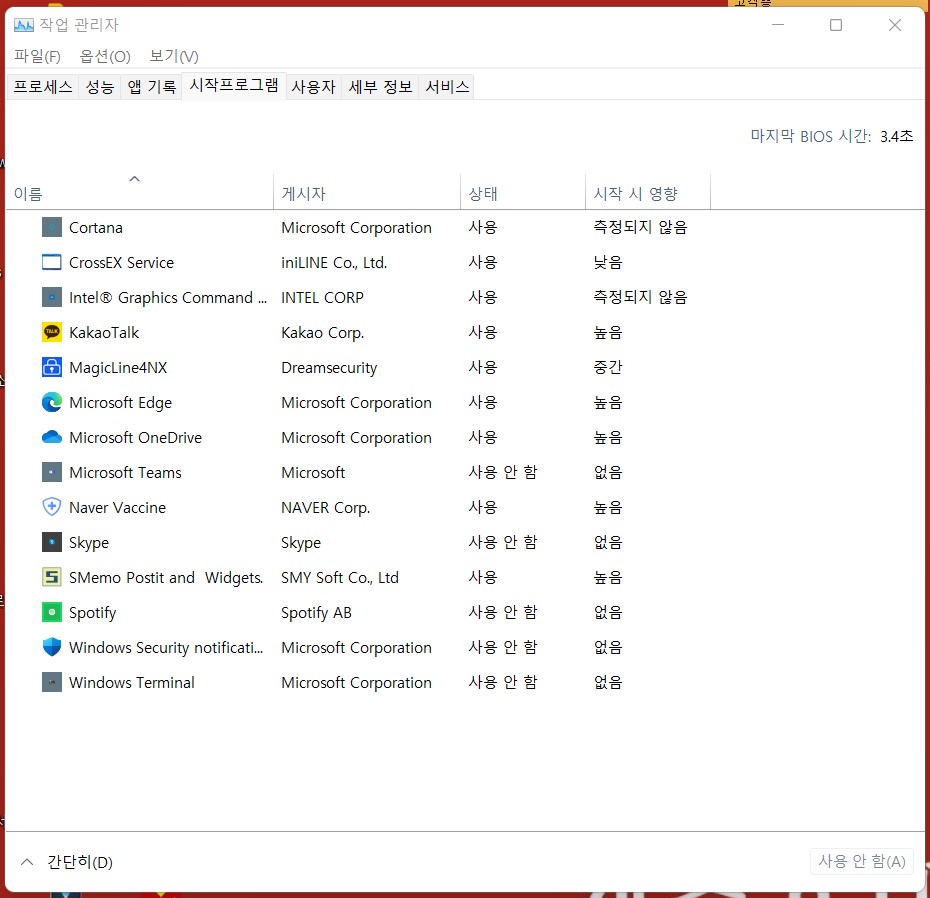Click the green Spotify icon
The width and height of the screenshot is (930, 898).
(52, 612)
